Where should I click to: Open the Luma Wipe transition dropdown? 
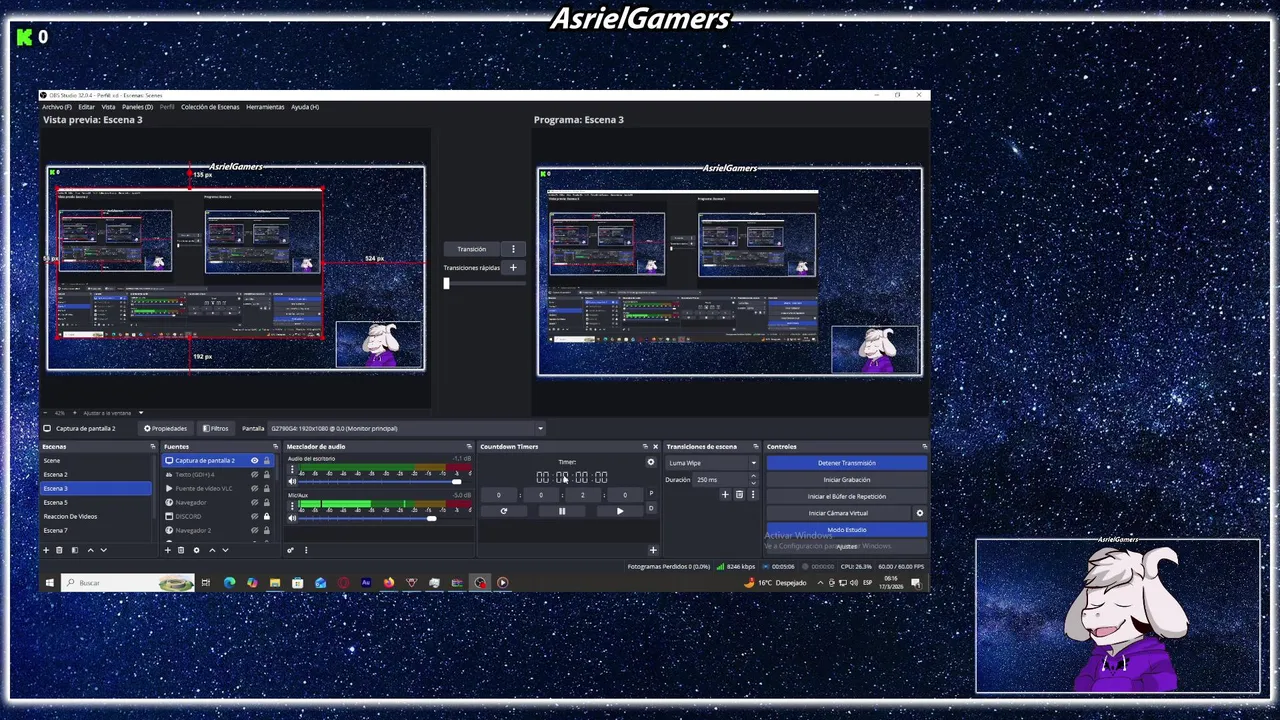click(x=712, y=463)
